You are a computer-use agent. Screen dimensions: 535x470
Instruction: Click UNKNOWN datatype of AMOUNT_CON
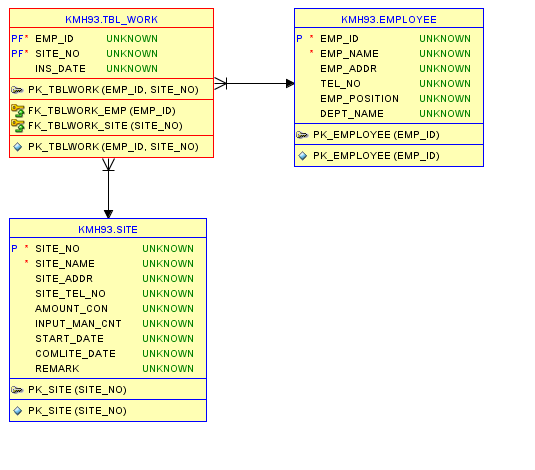pos(168,309)
